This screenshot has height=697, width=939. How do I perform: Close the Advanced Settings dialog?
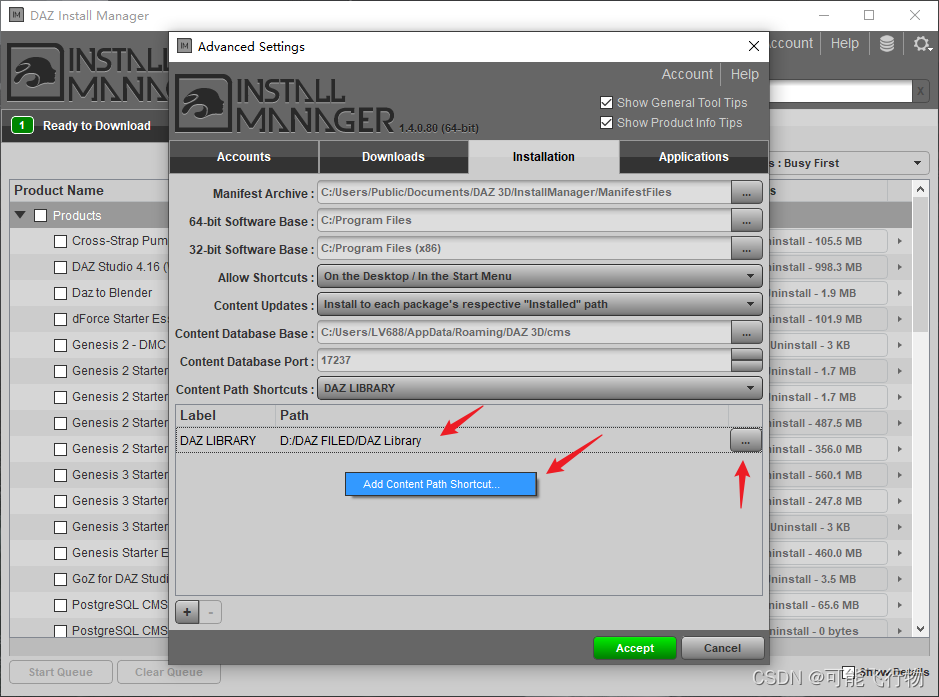pyautogui.click(x=753, y=46)
